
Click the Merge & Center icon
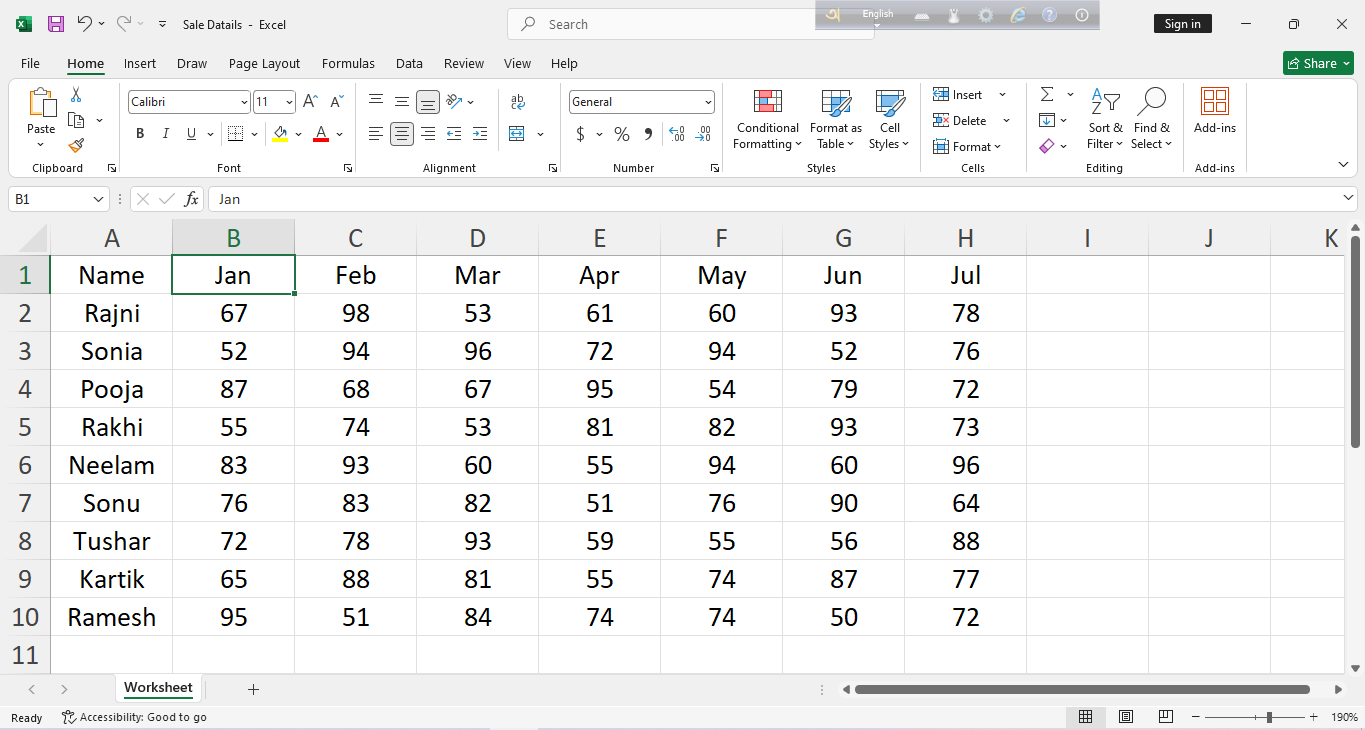click(x=517, y=134)
